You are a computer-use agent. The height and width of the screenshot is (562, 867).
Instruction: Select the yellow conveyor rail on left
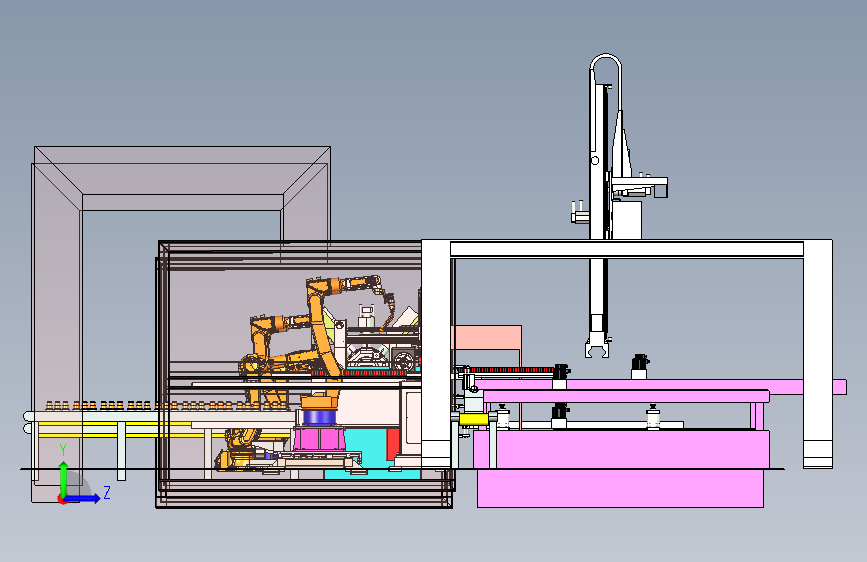tap(113, 424)
